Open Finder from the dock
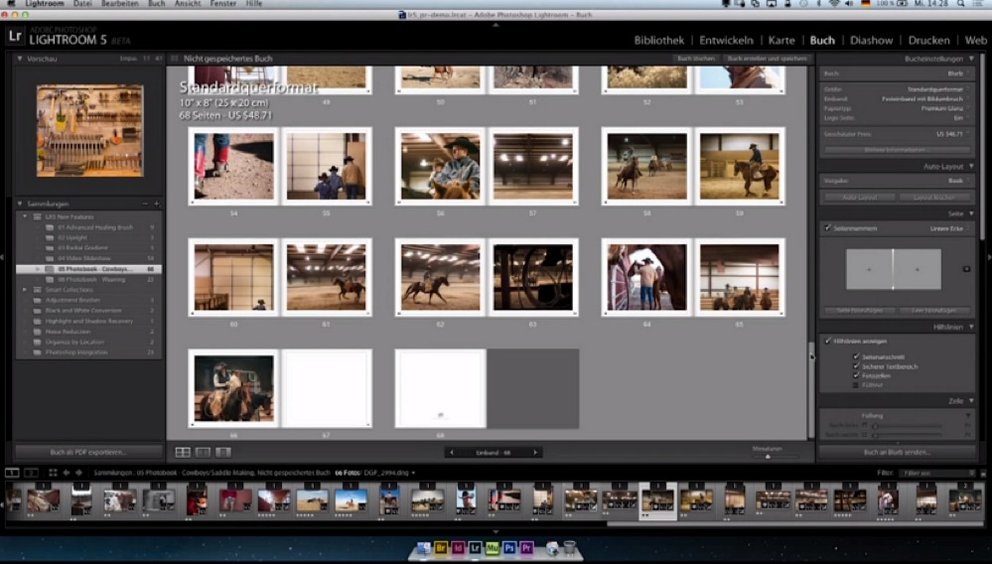992x564 pixels. point(423,548)
